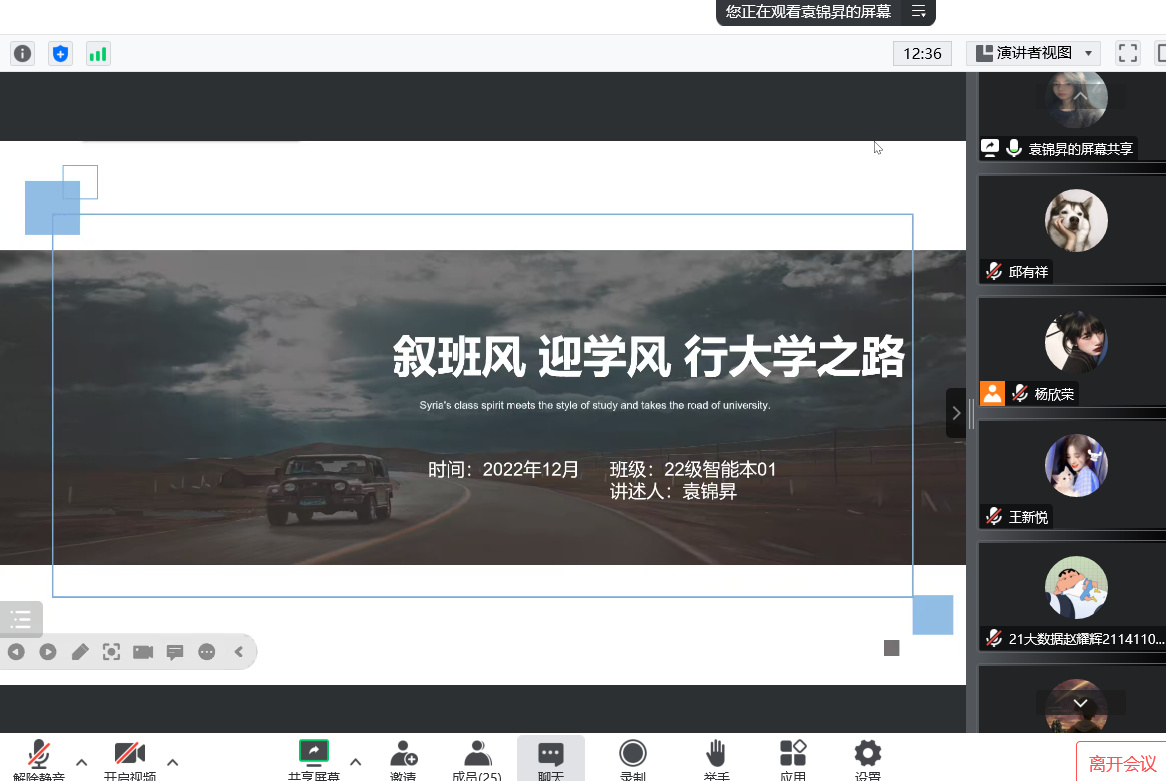This screenshot has height=781, width=1166.
Task: Open the 演讲者视图 view dropdown
Action: click(x=1034, y=53)
